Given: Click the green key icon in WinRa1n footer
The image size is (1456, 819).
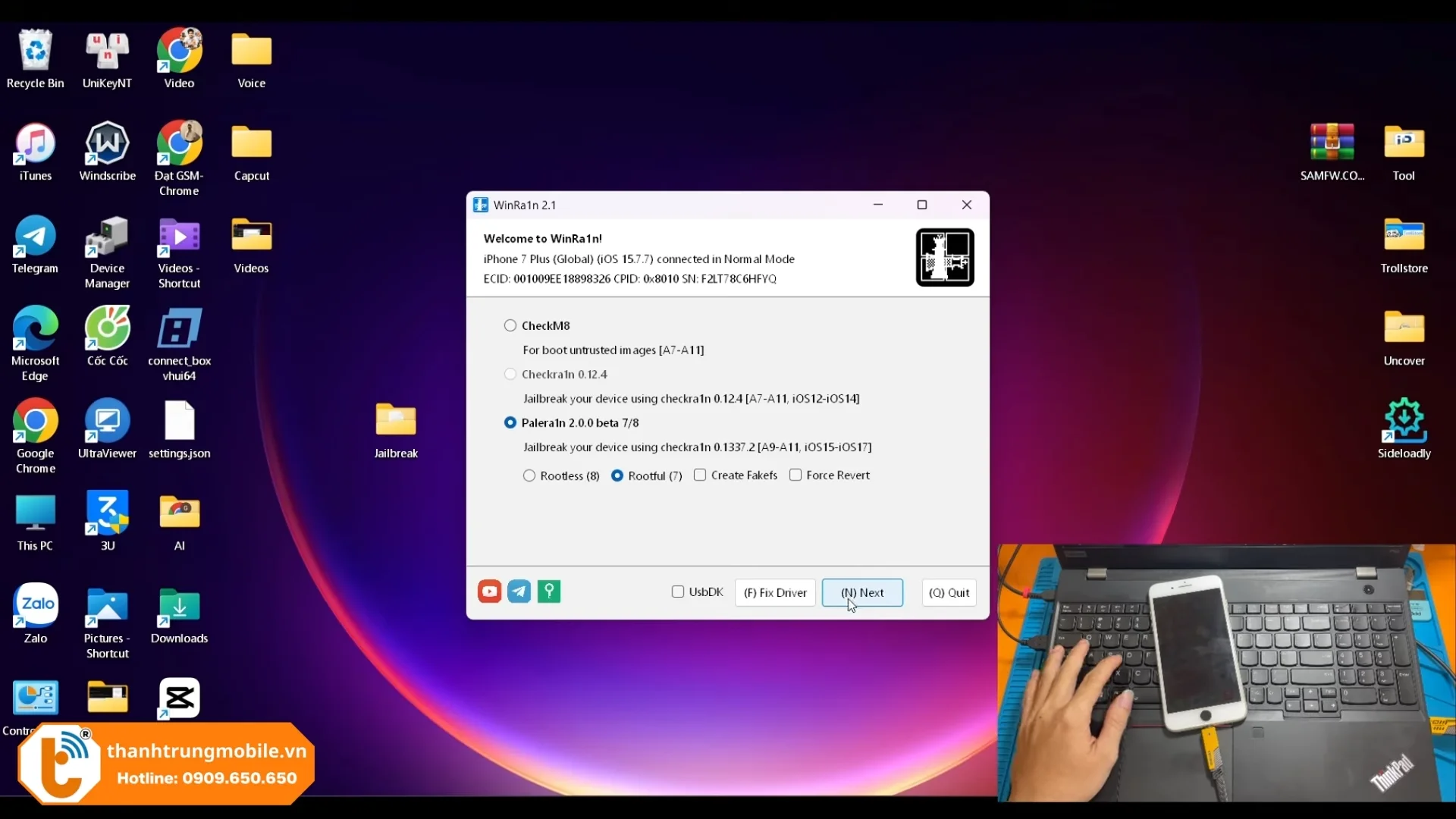Looking at the screenshot, I should [x=549, y=591].
